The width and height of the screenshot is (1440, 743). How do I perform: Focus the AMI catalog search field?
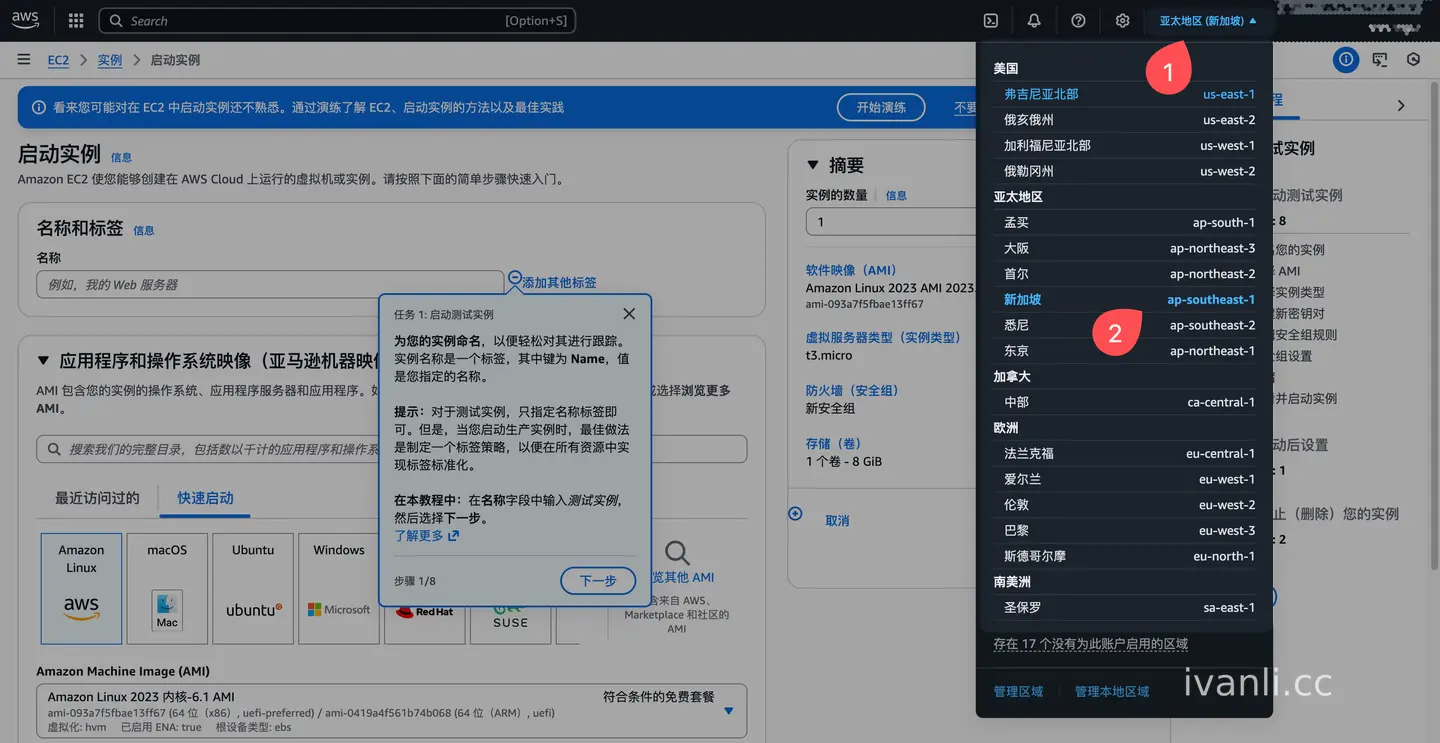(391, 449)
